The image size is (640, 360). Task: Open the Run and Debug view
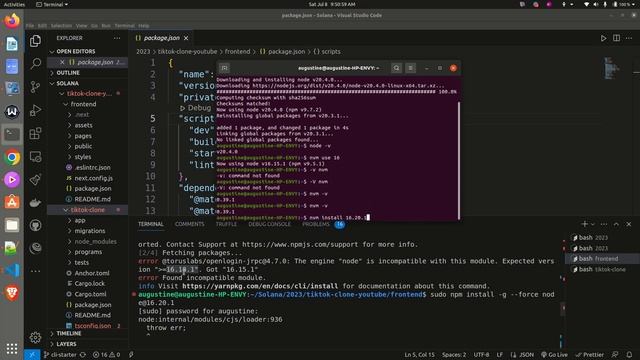[x=36, y=110]
